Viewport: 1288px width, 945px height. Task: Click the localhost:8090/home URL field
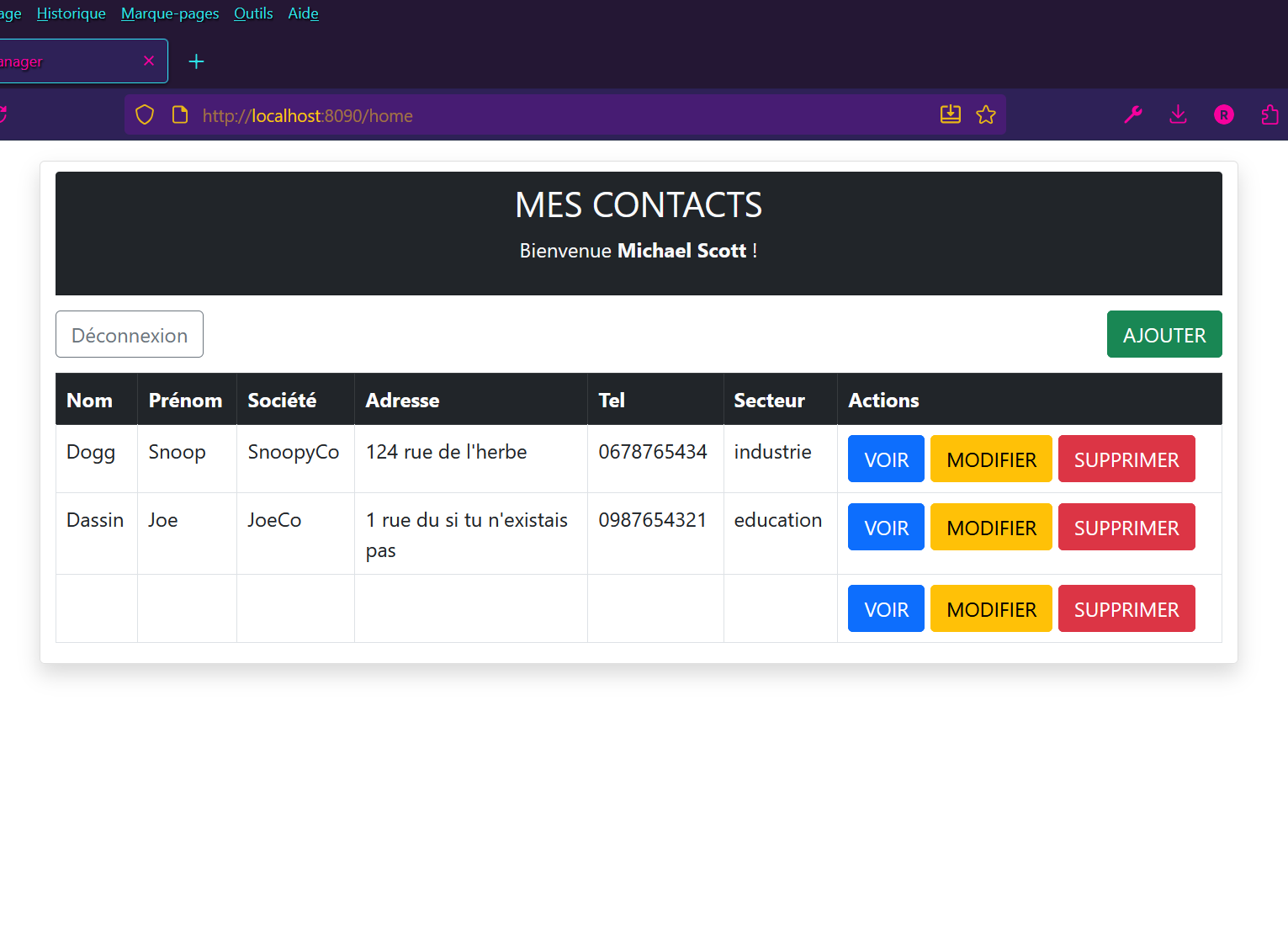(564, 115)
